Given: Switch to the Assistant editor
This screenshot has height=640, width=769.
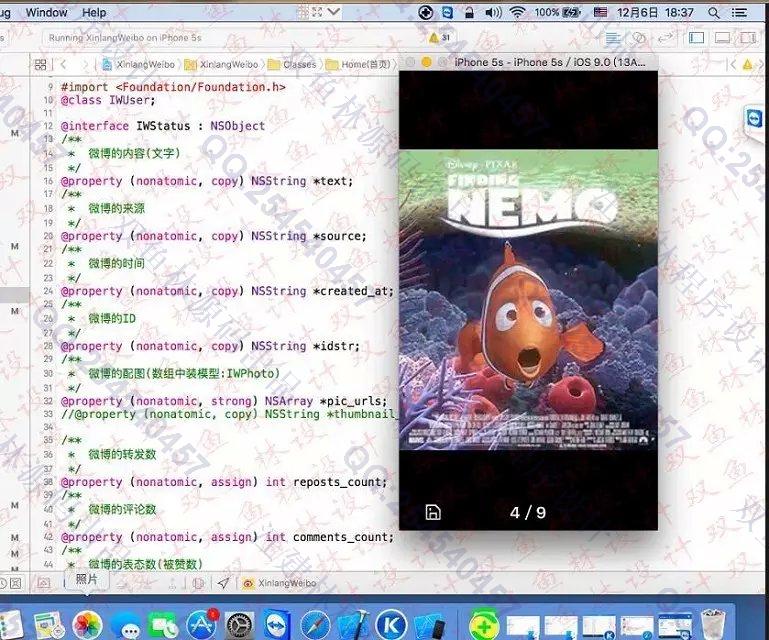Looking at the screenshot, I should pyautogui.click(x=639, y=38).
